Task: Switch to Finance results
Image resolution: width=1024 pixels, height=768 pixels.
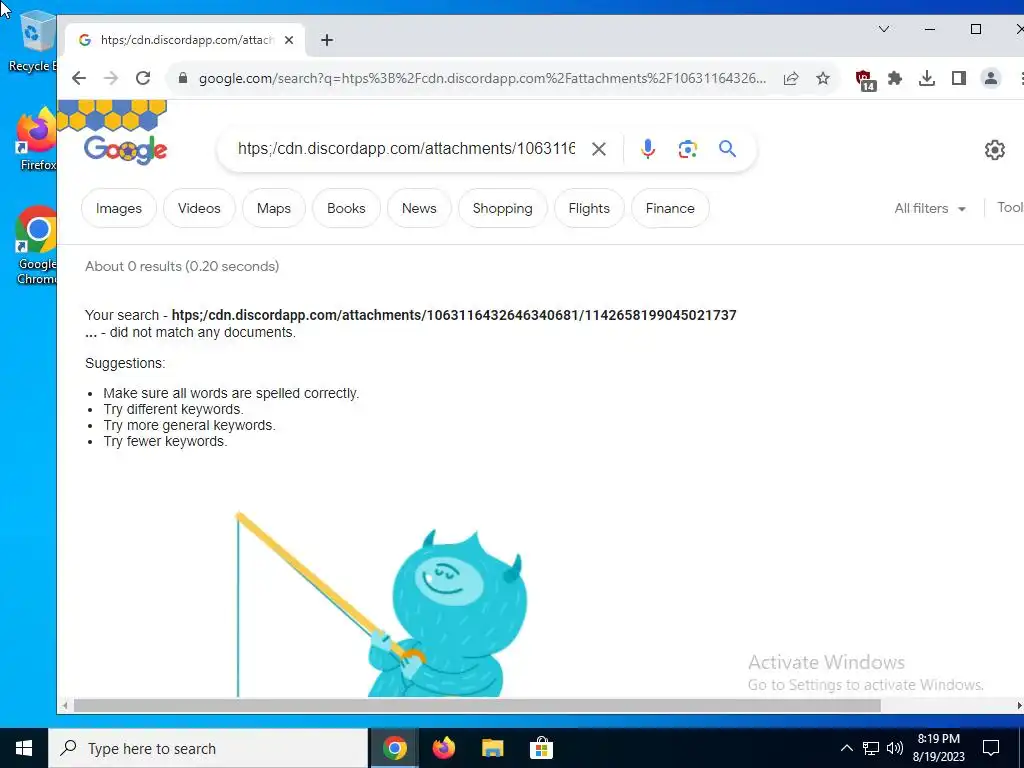Action: 670,208
